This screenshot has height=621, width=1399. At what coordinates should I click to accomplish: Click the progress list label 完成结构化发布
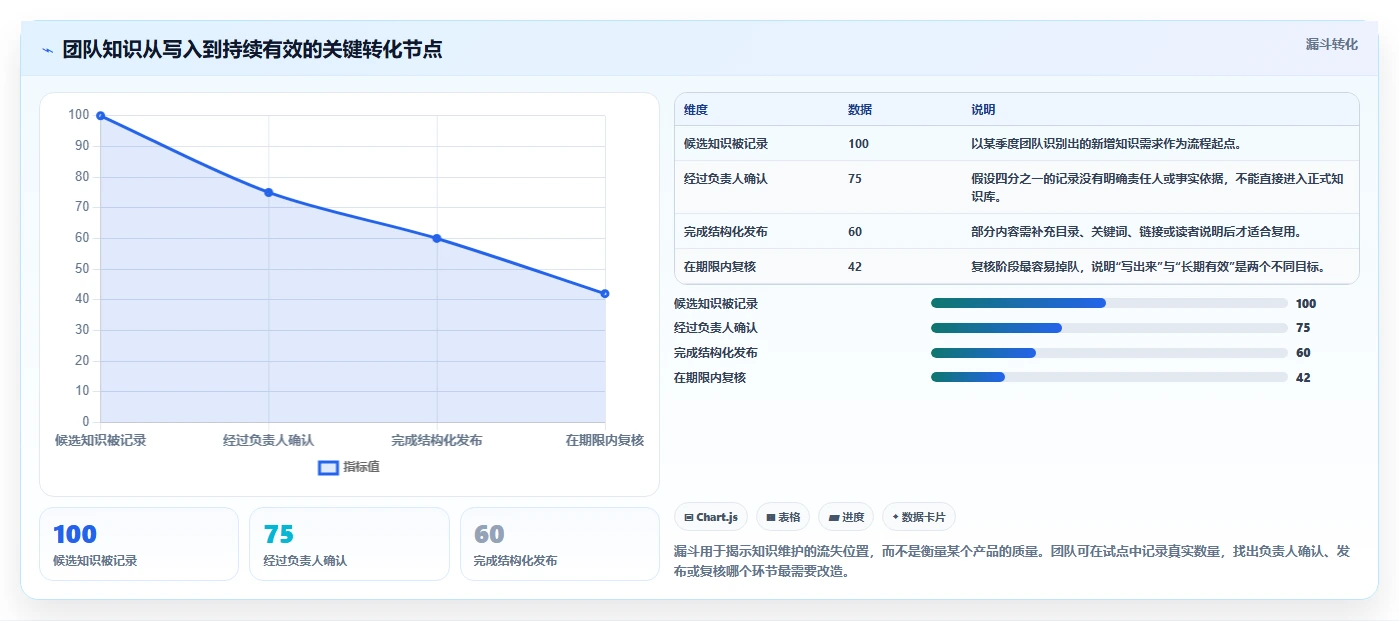716,353
